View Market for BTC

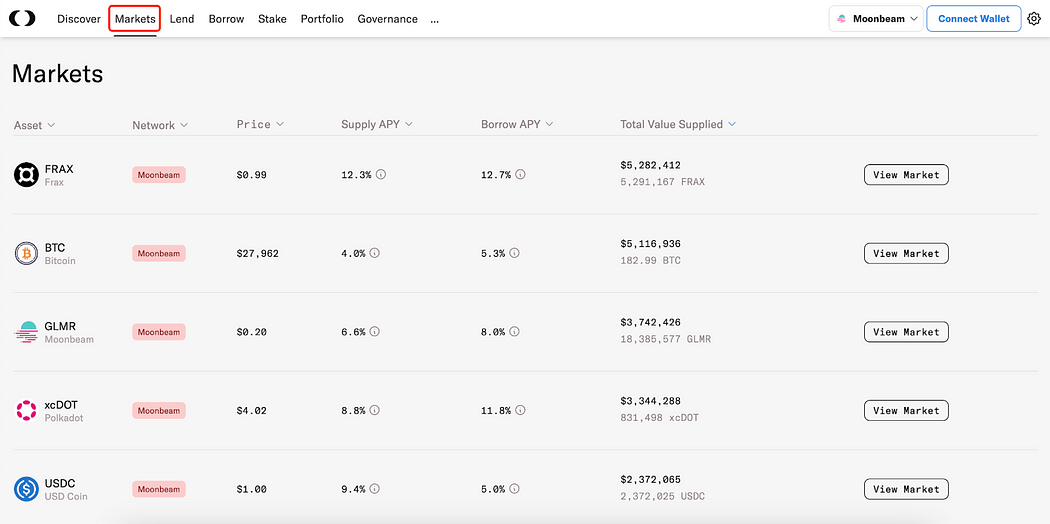click(906, 254)
